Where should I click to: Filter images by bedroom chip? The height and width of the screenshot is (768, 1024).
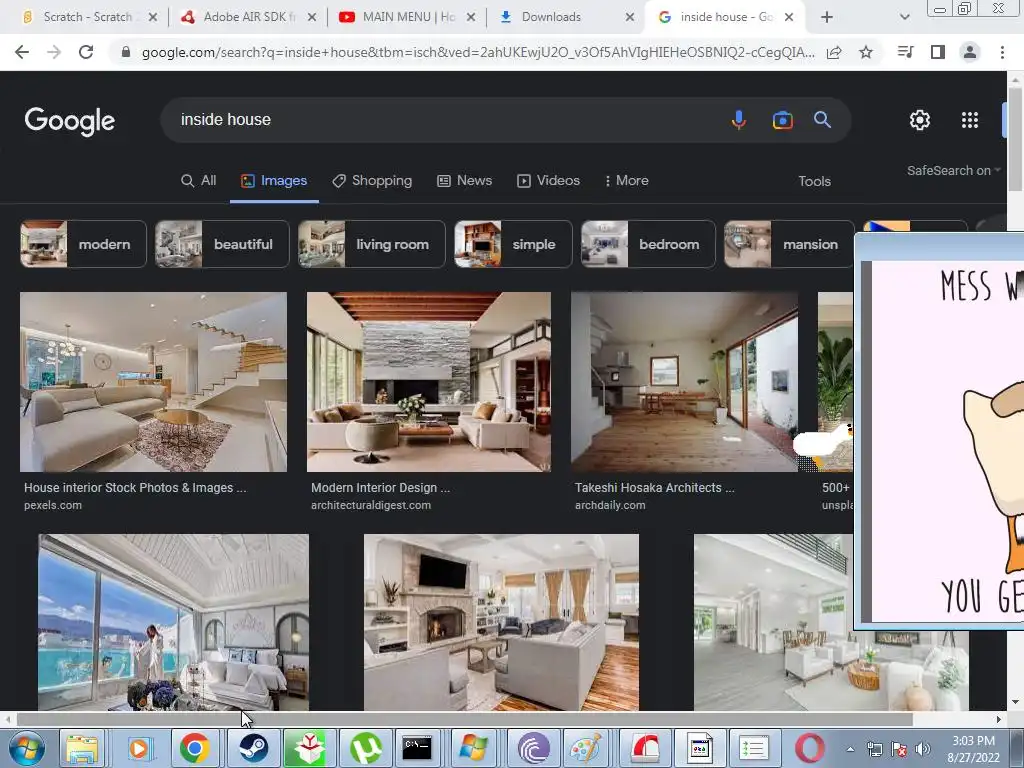[x=648, y=244]
